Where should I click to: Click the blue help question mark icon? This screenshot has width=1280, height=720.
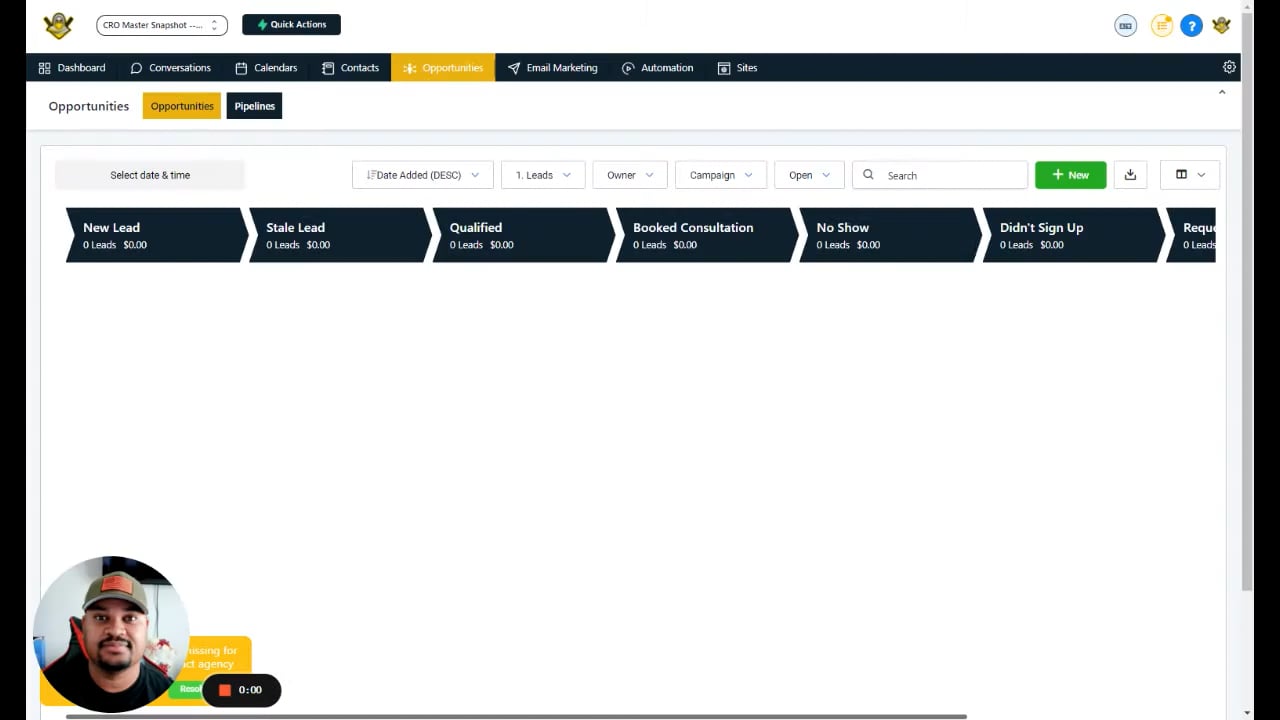coord(1191,26)
